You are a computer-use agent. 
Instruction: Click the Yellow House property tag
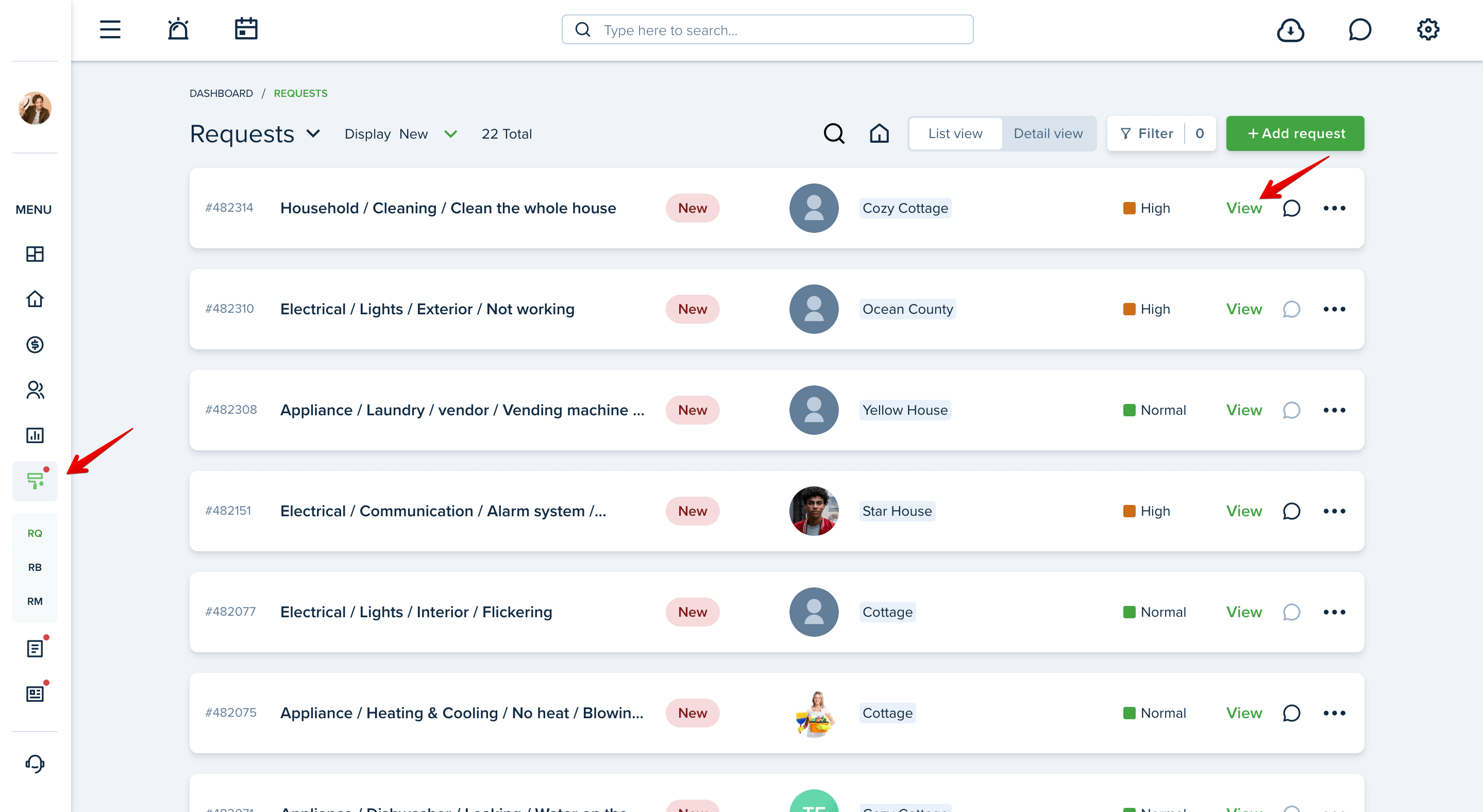[x=905, y=410]
